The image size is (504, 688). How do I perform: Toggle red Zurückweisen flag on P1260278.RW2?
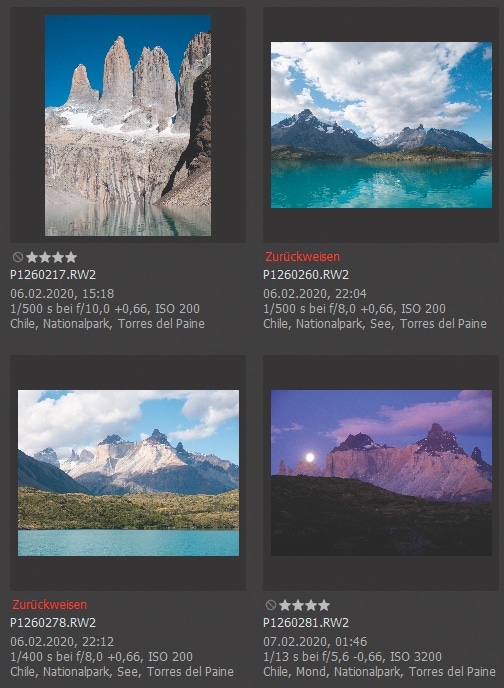tap(50, 605)
